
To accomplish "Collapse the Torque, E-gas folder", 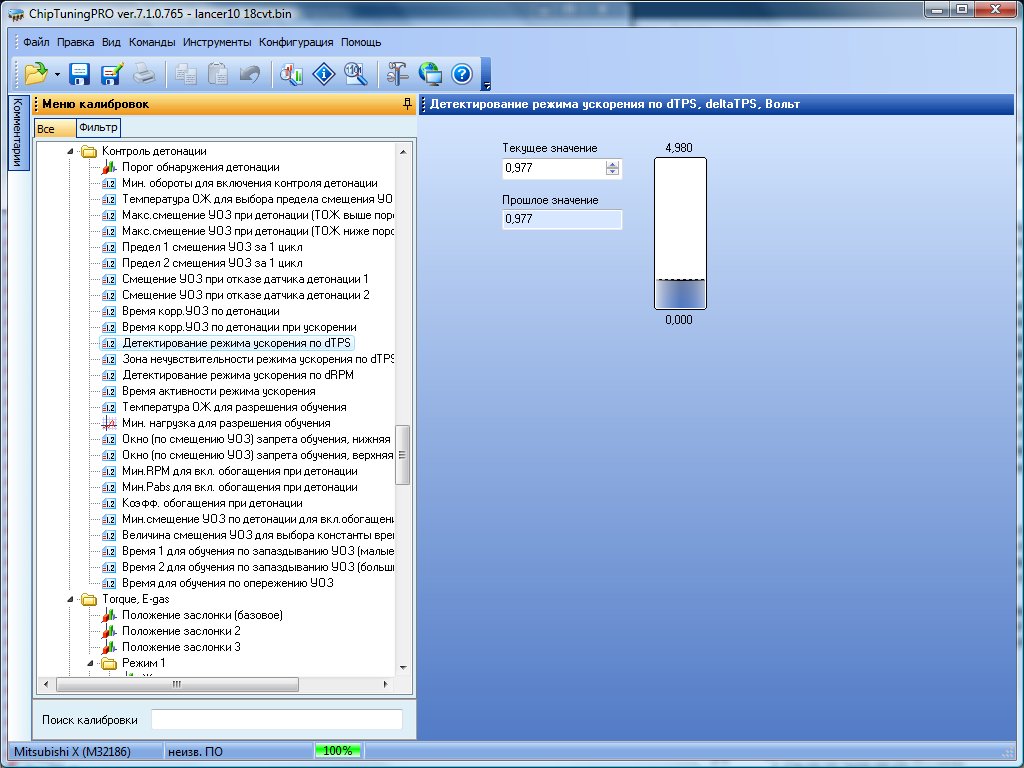I will 70,599.
